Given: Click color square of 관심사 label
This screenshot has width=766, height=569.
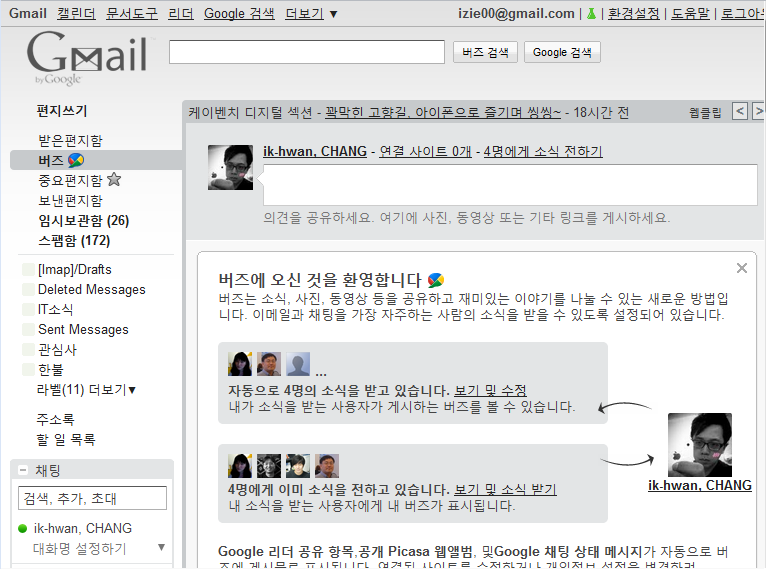Looking at the screenshot, I should click(x=28, y=350).
